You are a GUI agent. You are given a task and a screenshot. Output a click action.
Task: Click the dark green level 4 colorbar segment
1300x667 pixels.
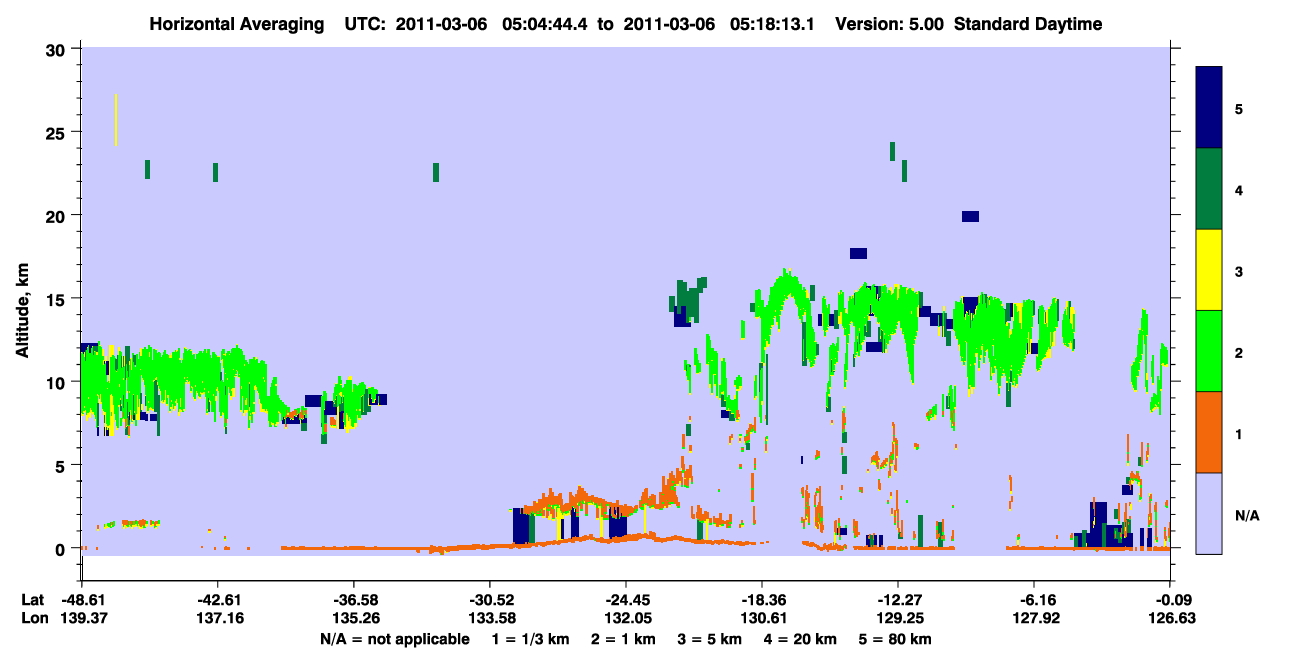(x=1209, y=189)
